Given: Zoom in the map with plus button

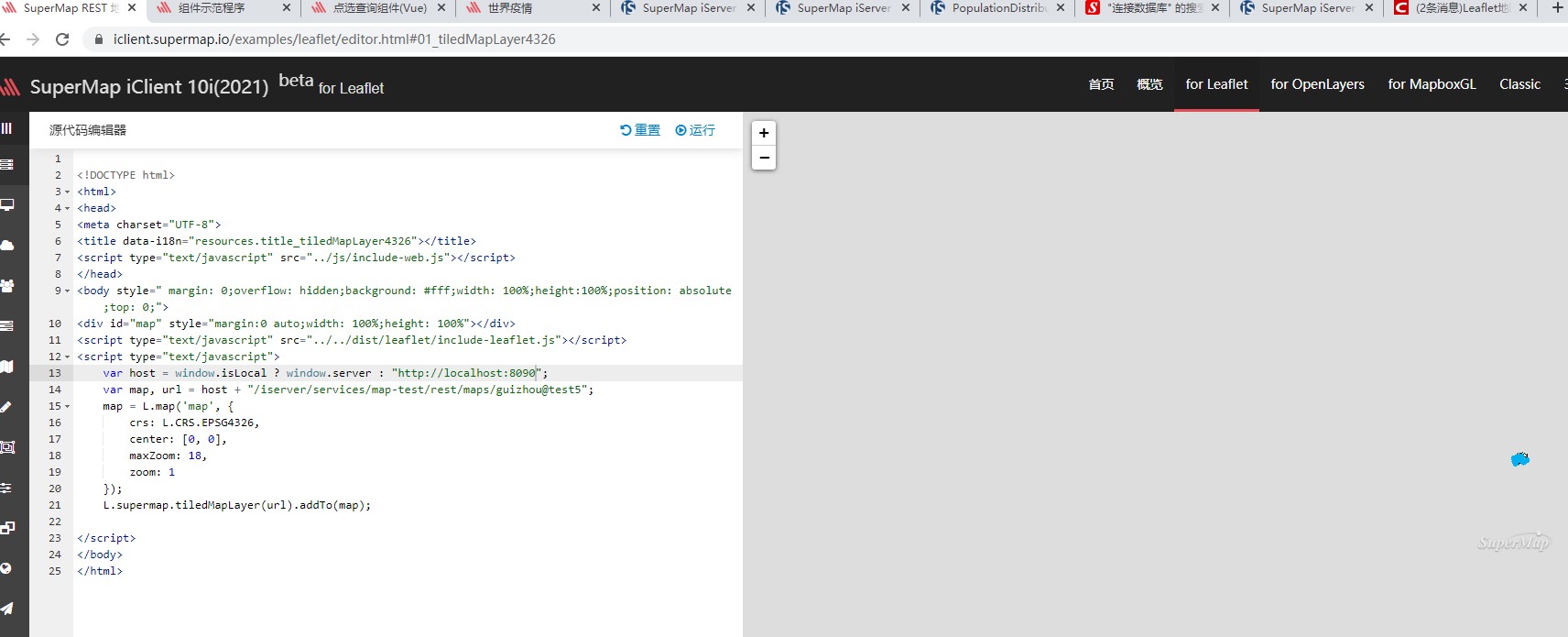Looking at the screenshot, I should click(x=764, y=133).
